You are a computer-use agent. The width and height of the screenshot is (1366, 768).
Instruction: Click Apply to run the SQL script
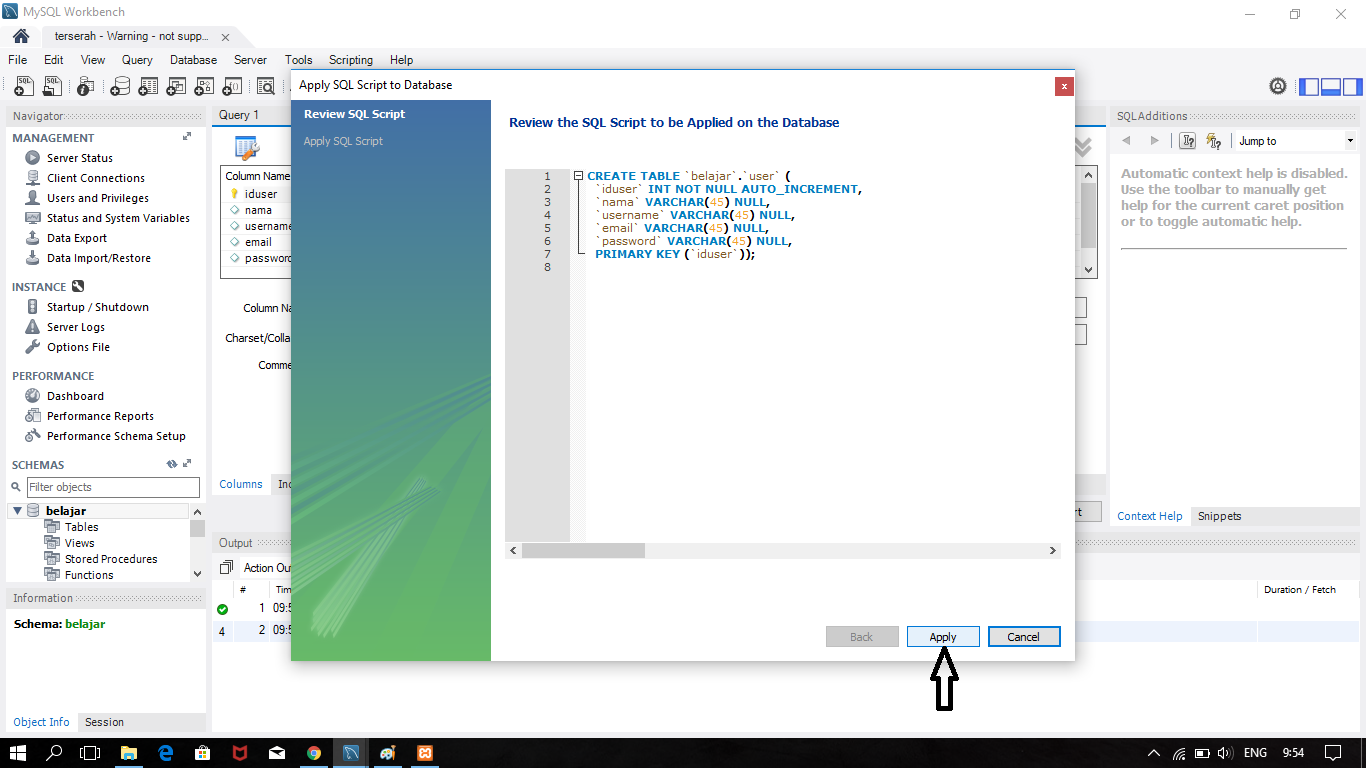pyautogui.click(x=942, y=636)
